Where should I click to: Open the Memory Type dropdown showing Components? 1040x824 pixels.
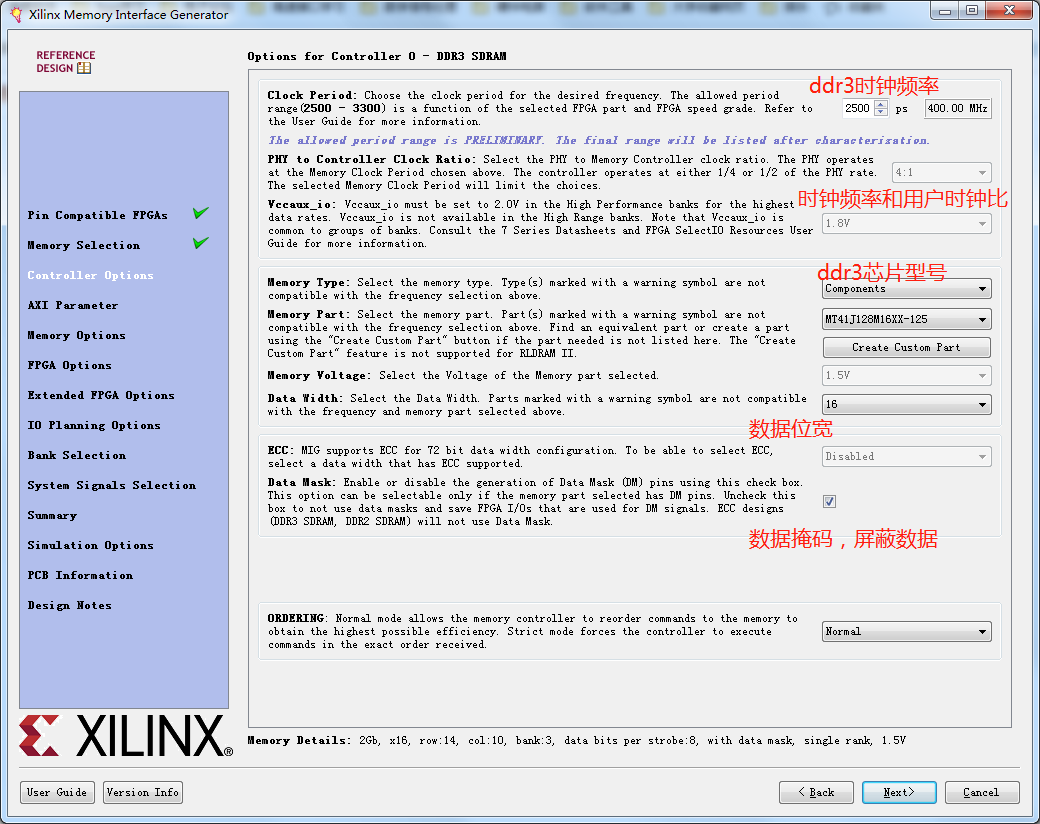[905, 287]
